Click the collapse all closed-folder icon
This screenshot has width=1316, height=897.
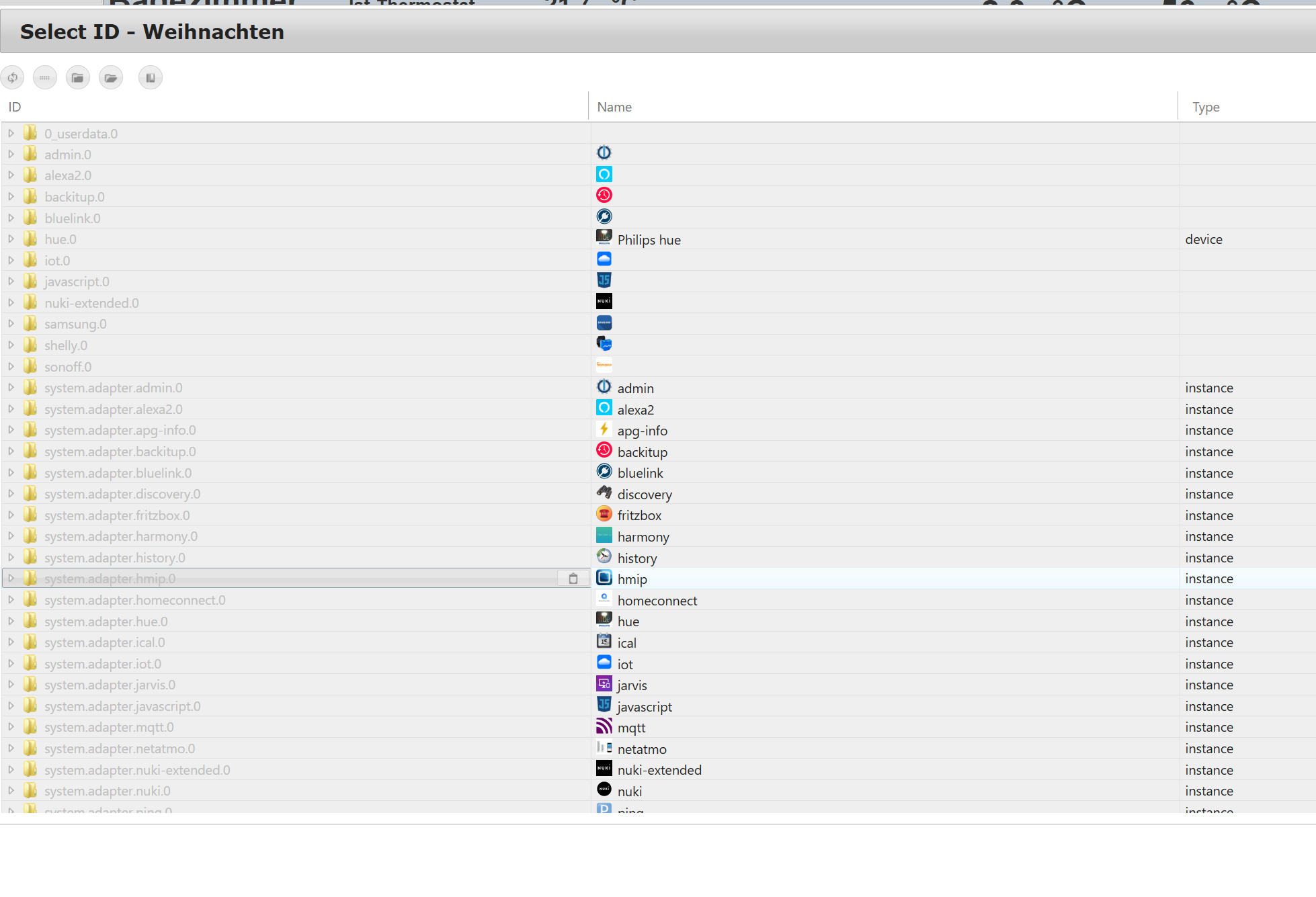[x=78, y=78]
